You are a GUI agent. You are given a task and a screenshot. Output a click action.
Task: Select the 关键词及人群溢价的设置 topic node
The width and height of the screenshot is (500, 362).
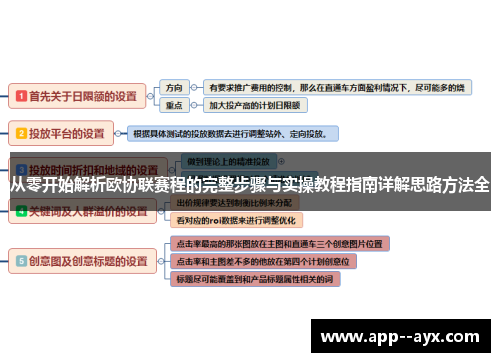pos(82,211)
